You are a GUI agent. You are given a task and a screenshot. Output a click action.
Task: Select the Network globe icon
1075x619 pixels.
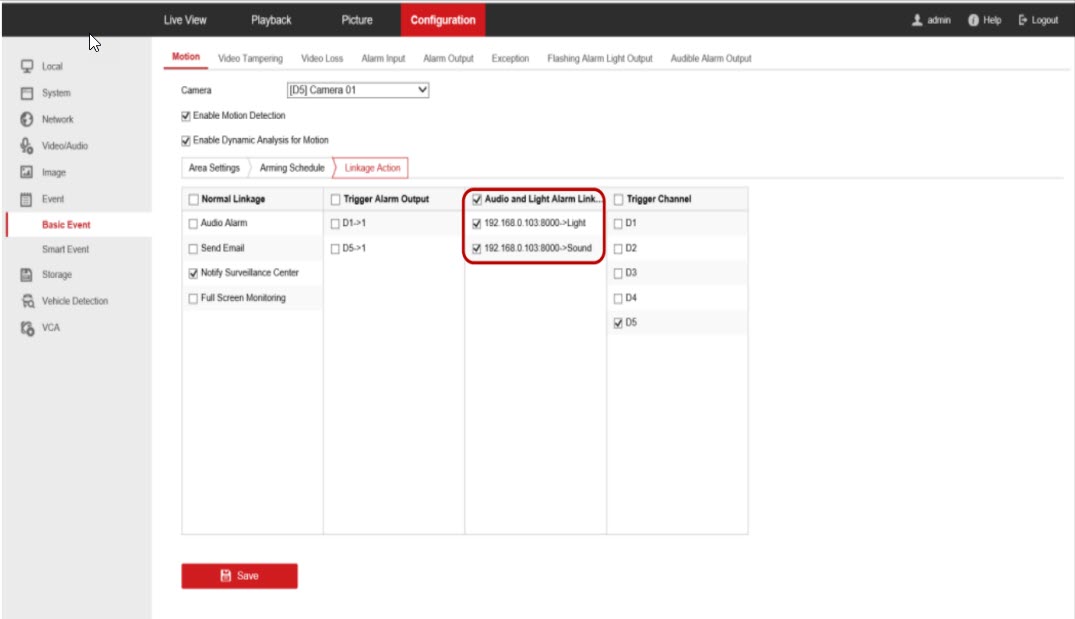tap(28, 119)
